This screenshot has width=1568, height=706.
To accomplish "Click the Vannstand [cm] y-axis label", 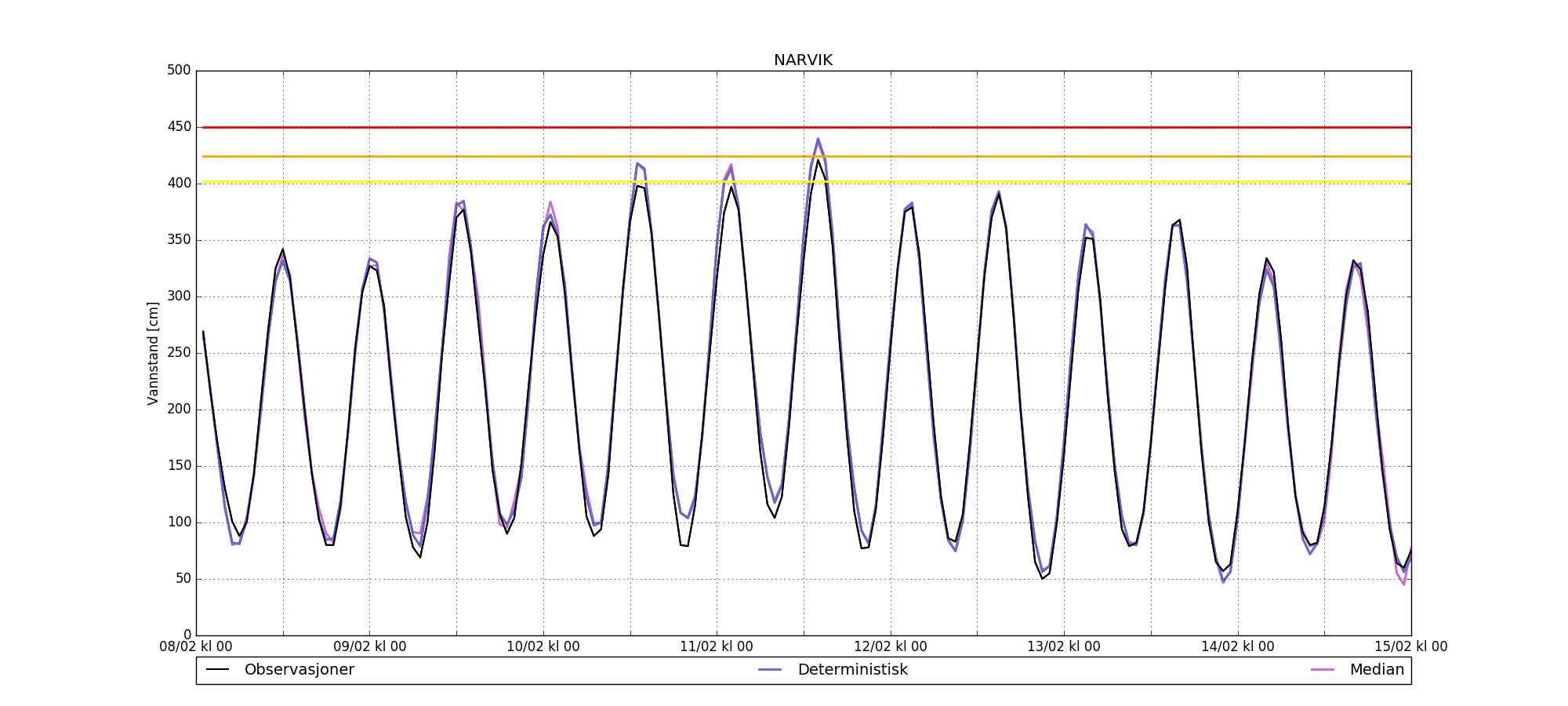I will click(153, 353).
